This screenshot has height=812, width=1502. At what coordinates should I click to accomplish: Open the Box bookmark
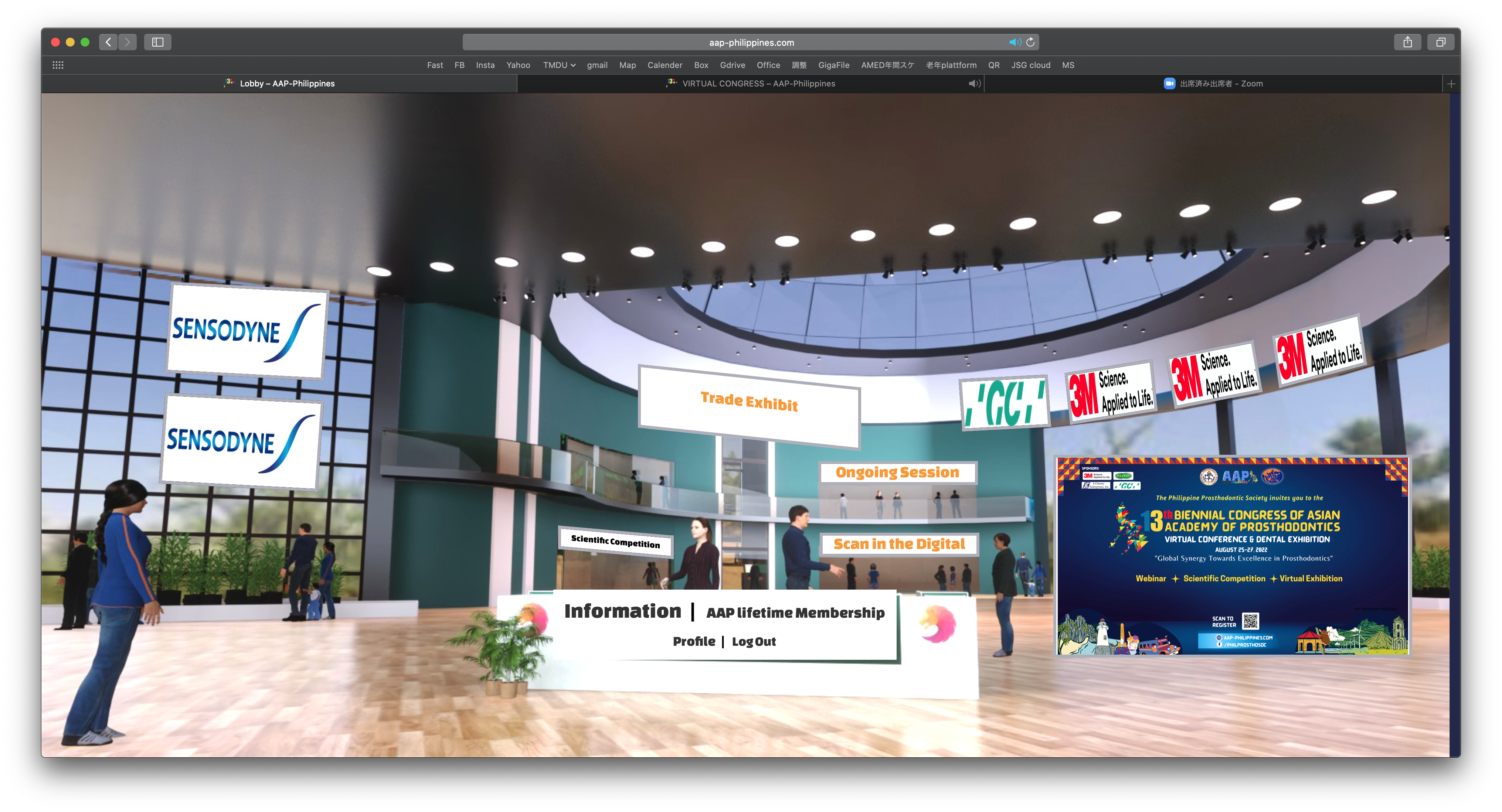pyautogui.click(x=701, y=65)
